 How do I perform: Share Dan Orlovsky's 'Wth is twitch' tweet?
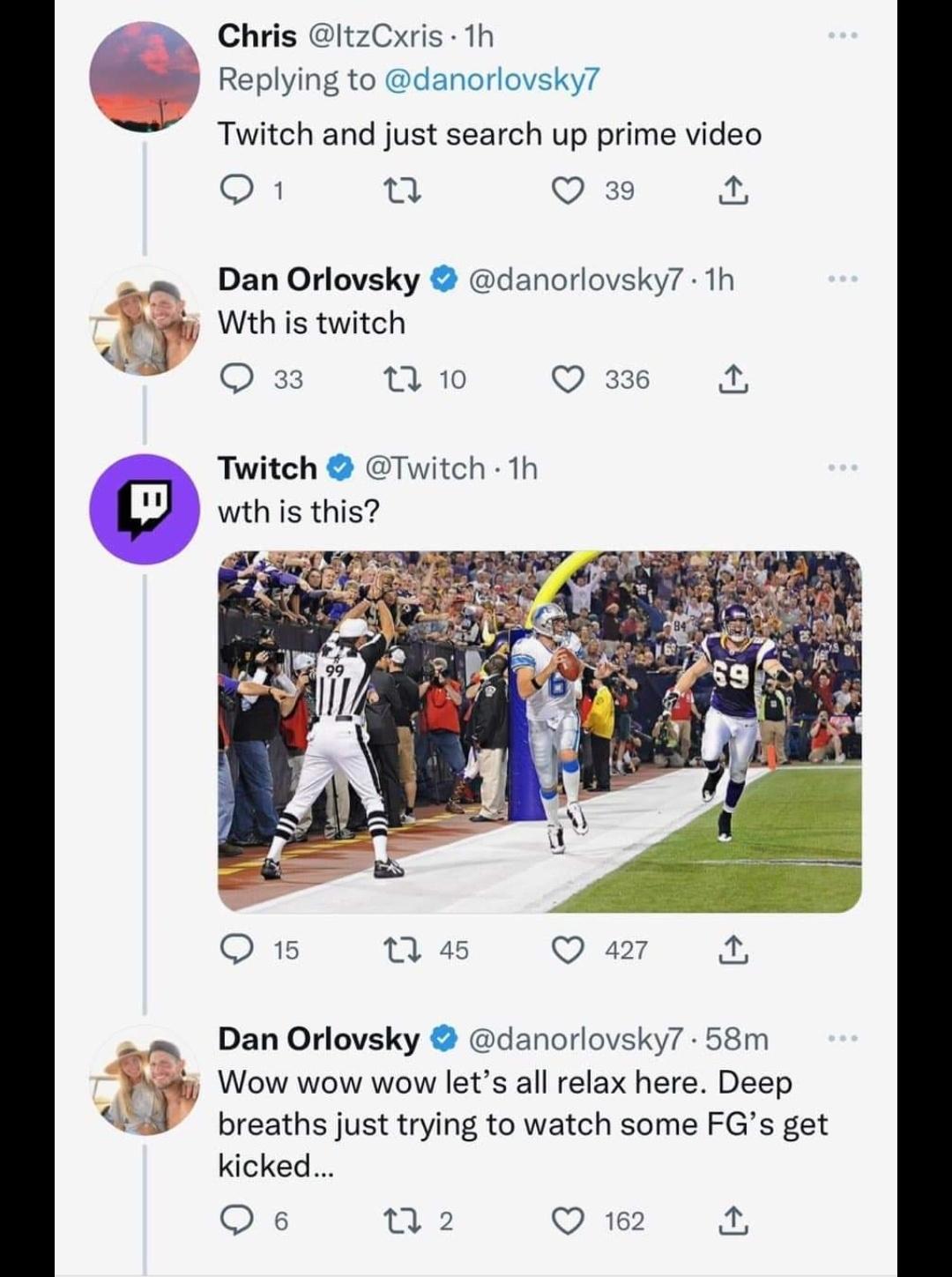733,379
